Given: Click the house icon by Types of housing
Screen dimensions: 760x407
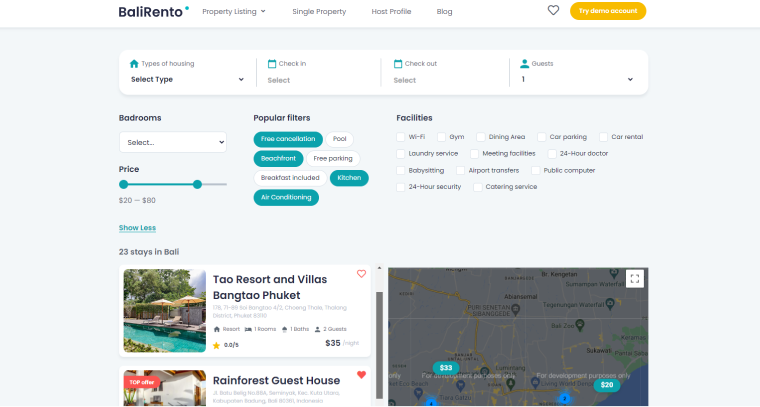Looking at the screenshot, I should click(x=134, y=63).
